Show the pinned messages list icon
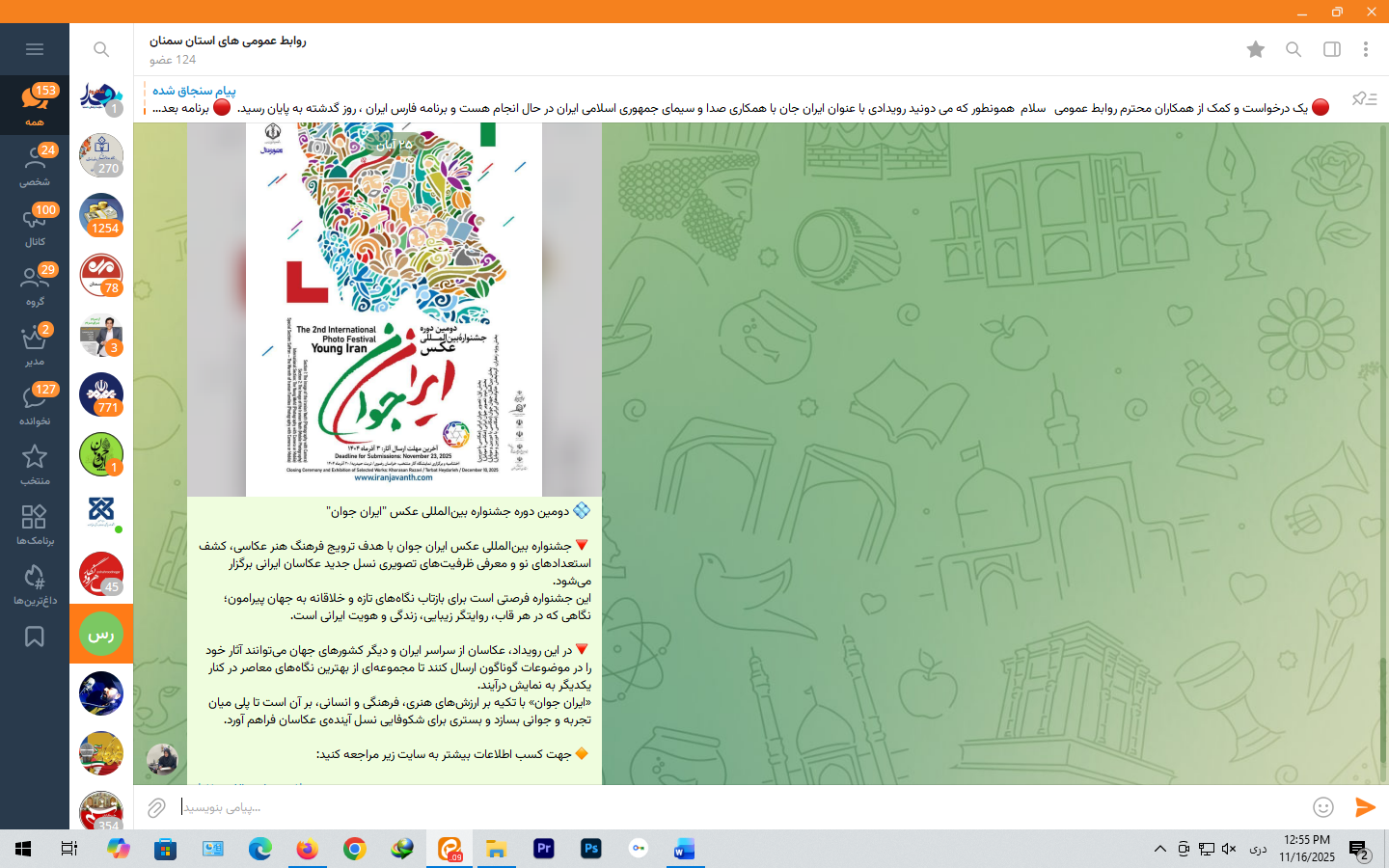 click(1364, 99)
